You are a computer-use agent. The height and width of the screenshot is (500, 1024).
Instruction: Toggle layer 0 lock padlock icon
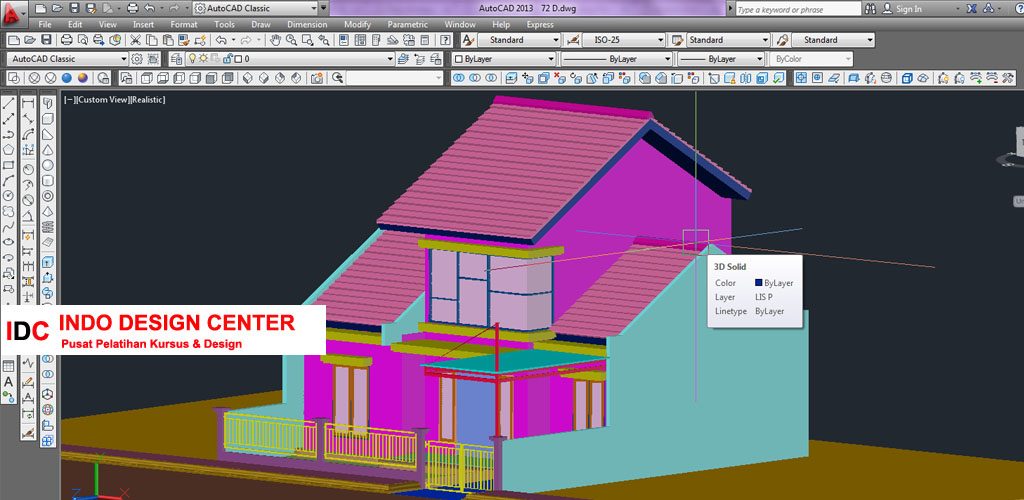coord(228,59)
